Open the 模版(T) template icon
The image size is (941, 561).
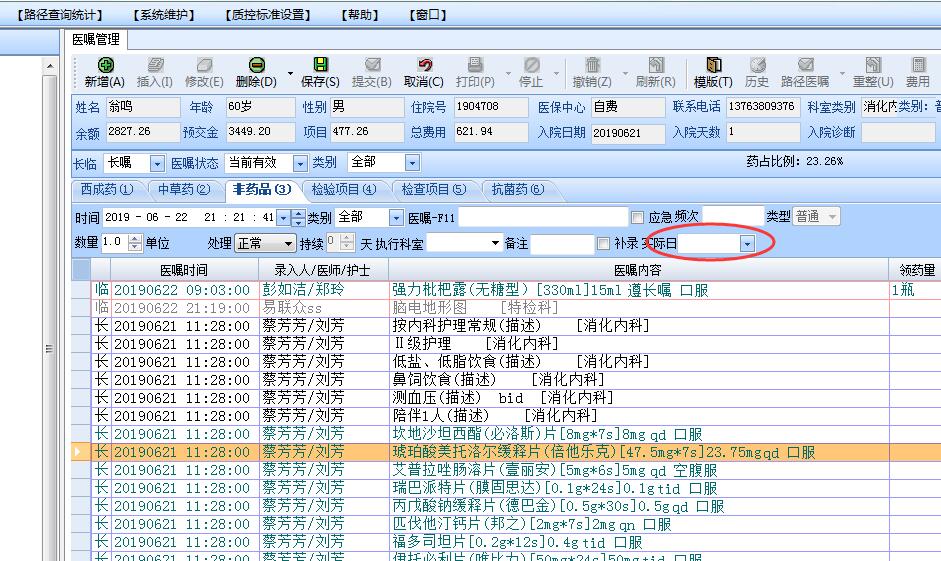click(713, 65)
